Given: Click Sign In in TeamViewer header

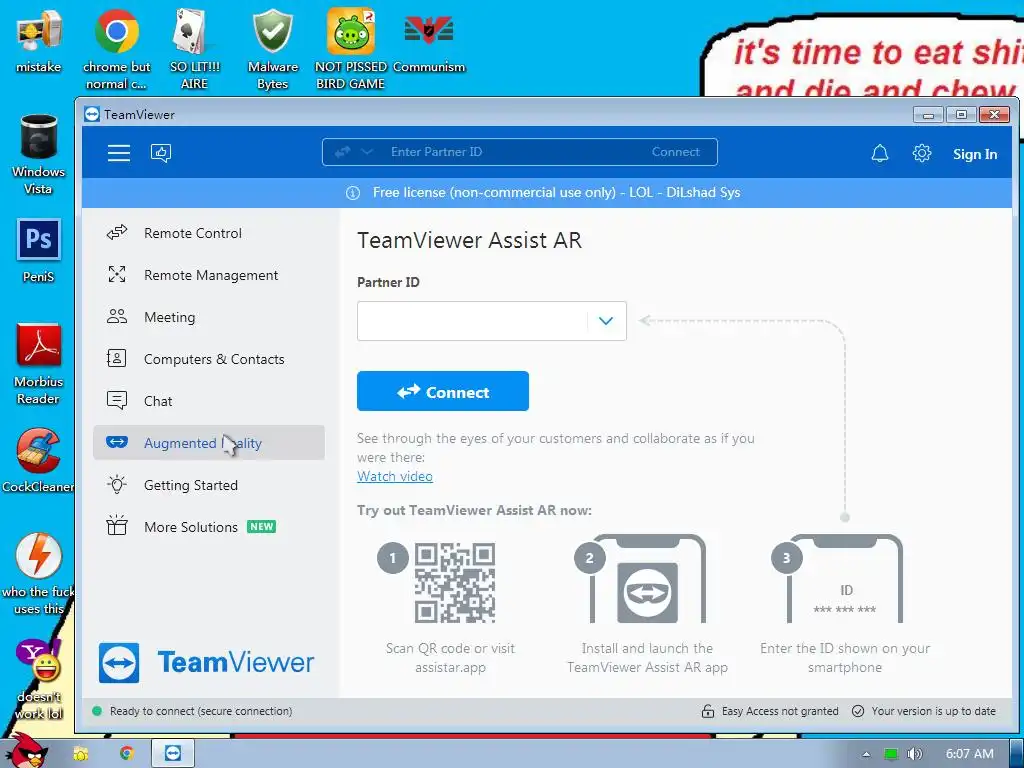Looking at the screenshot, I should pos(974,154).
